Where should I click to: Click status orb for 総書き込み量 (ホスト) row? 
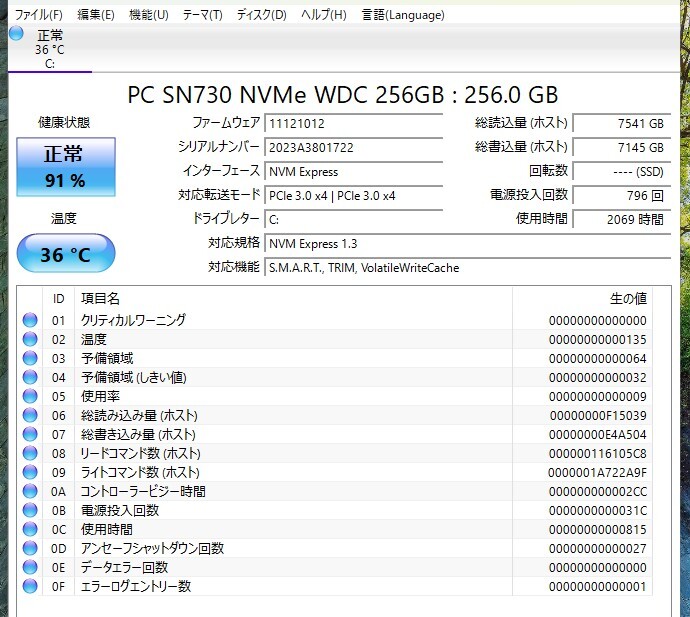click(30, 434)
